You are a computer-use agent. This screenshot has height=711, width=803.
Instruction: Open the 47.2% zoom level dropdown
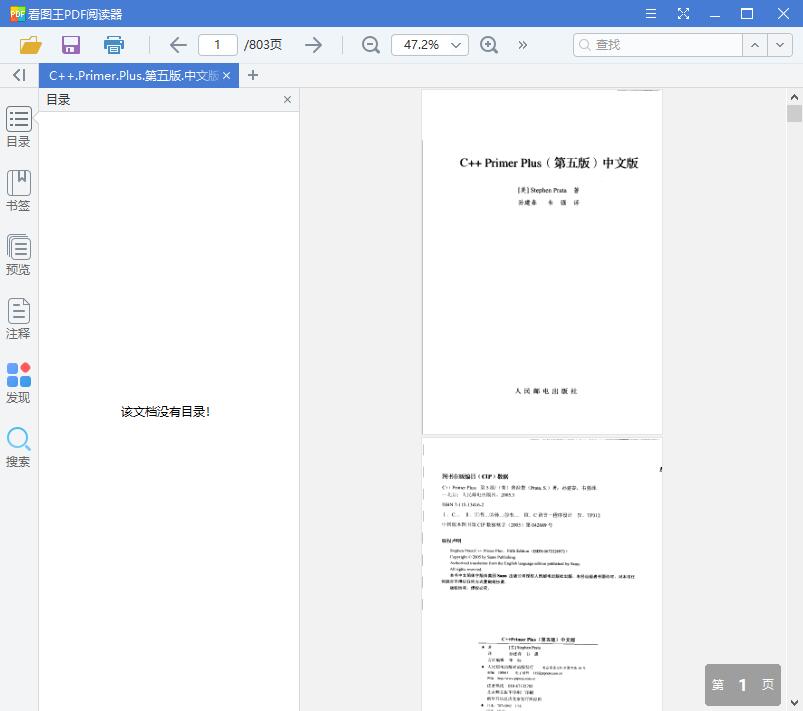[429, 45]
